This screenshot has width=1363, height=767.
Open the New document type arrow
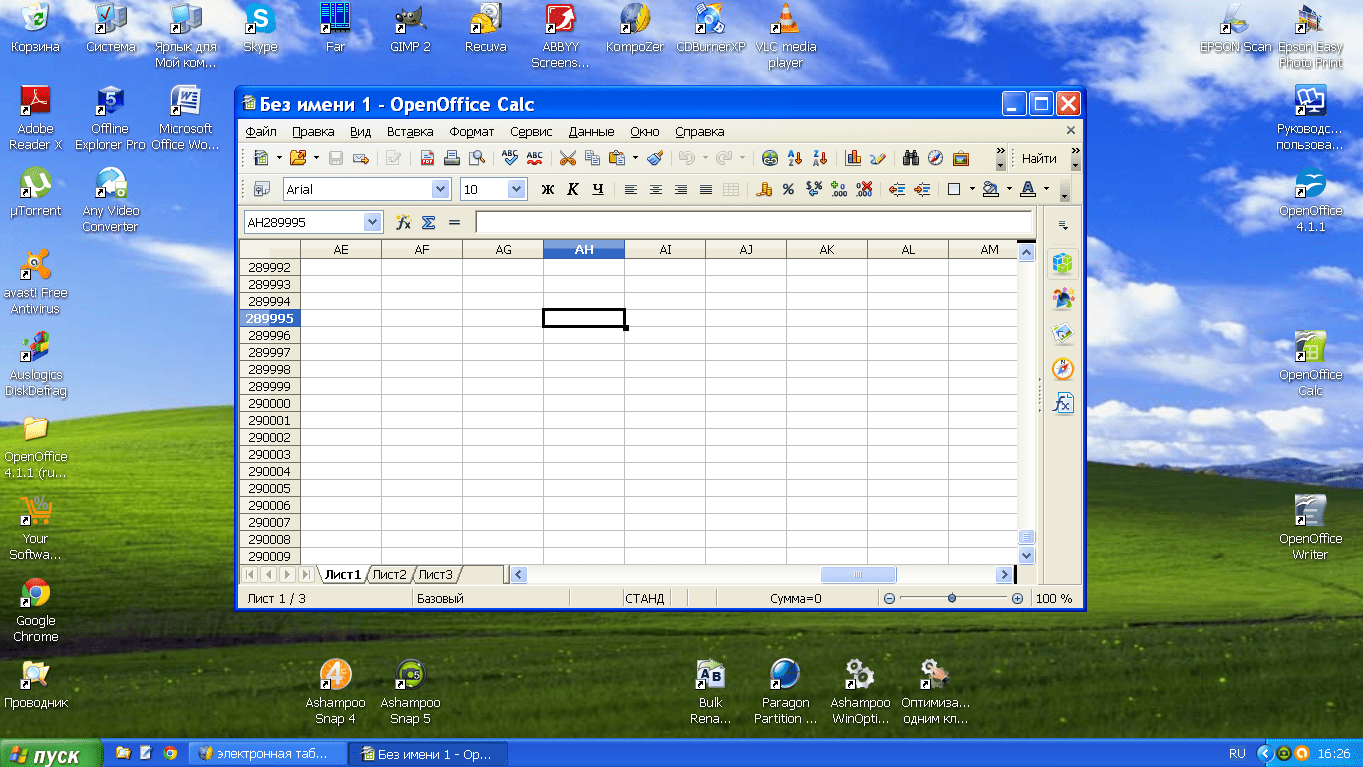point(279,158)
